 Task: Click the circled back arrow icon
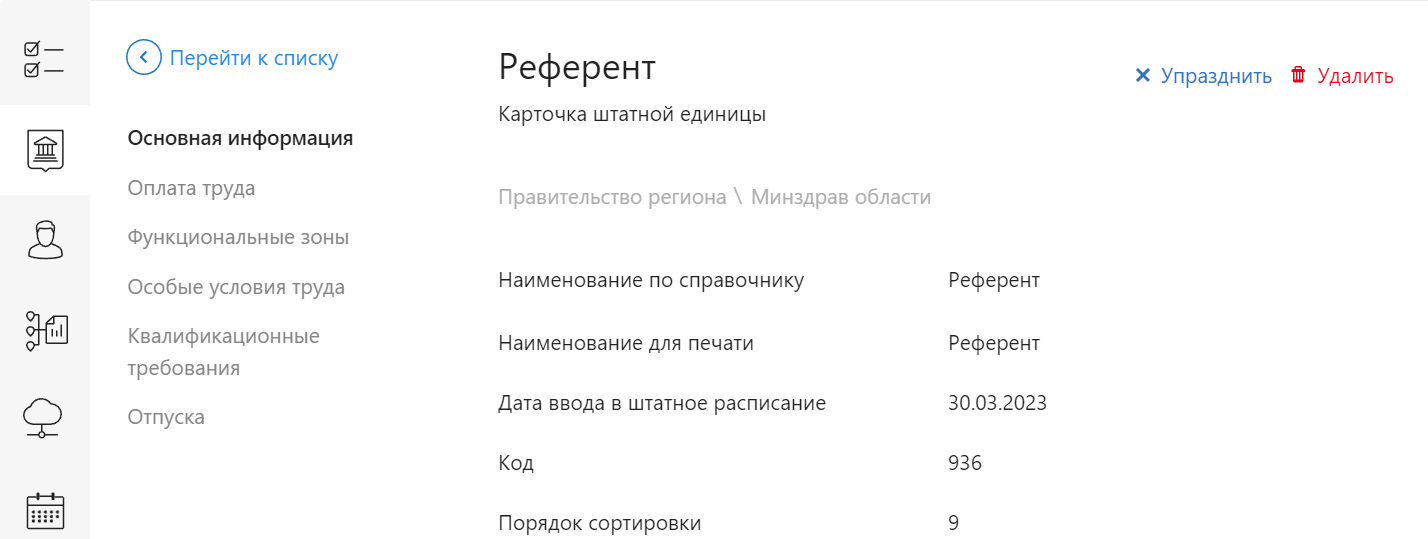[144, 58]
